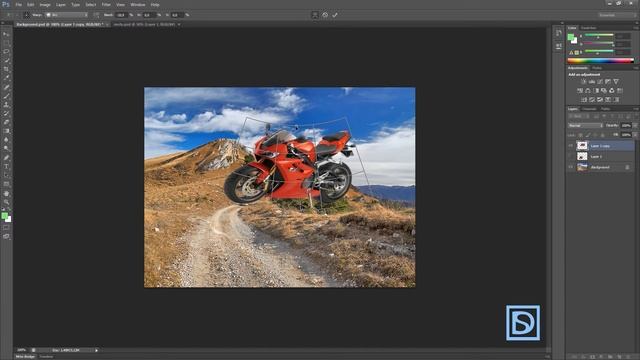Switch to the second document tab
This screenshot has width=640, height=360.
click(145, 24)
